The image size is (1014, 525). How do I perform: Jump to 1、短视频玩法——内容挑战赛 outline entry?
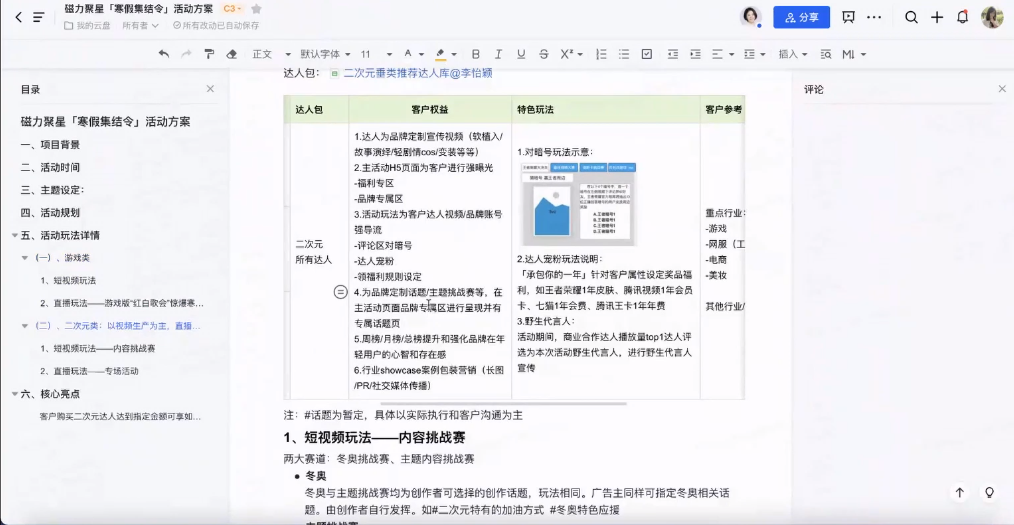coord(98,348)
